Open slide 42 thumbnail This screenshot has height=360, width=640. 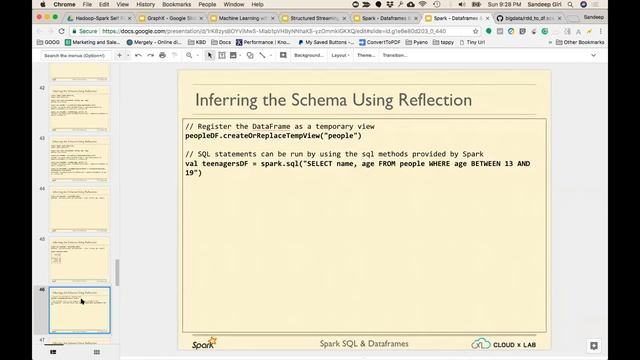[x=80, y=109]
